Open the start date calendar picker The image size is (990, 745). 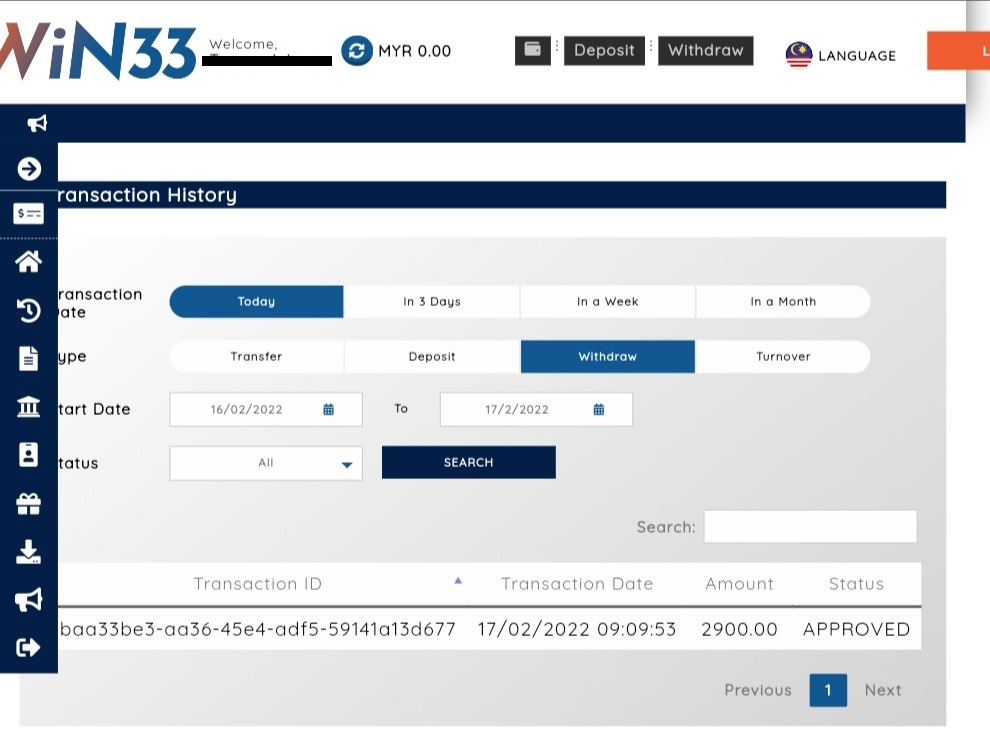point(328,410)
